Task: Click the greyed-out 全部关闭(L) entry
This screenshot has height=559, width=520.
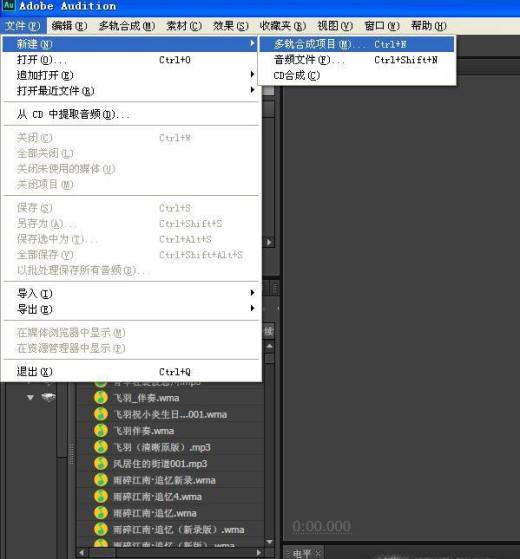Action: point(130,153)
